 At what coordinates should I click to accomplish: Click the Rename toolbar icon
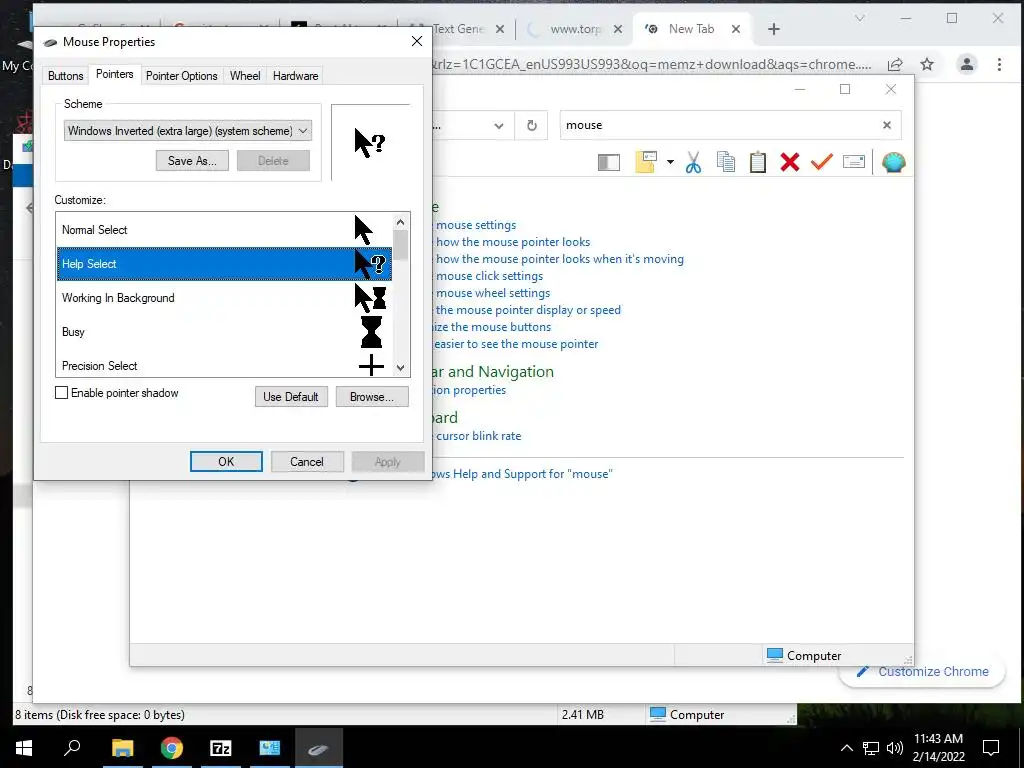click(x=854, y=162)
